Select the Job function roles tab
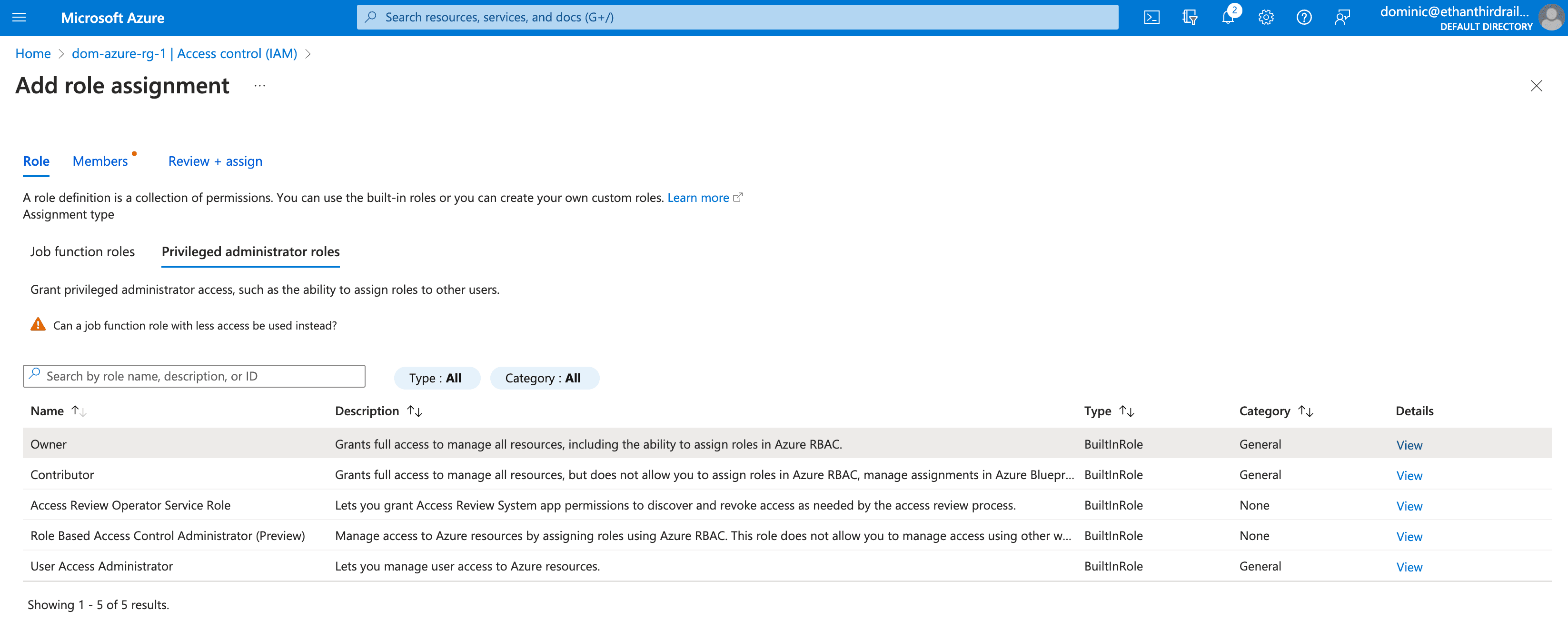This screenshot has width=1568, height=621. click(x=83, y=251)
